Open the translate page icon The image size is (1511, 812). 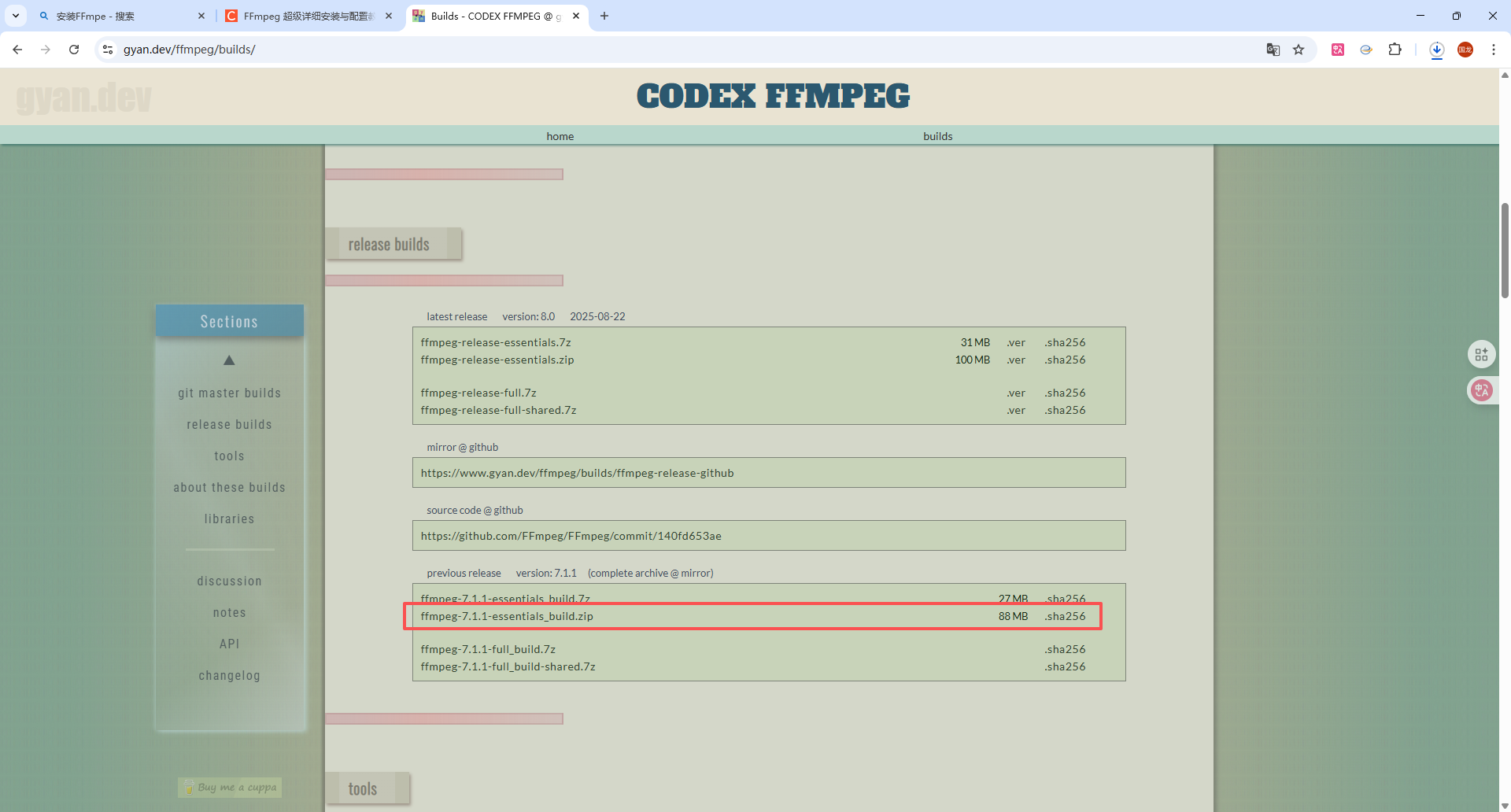tap(1273, 50)
